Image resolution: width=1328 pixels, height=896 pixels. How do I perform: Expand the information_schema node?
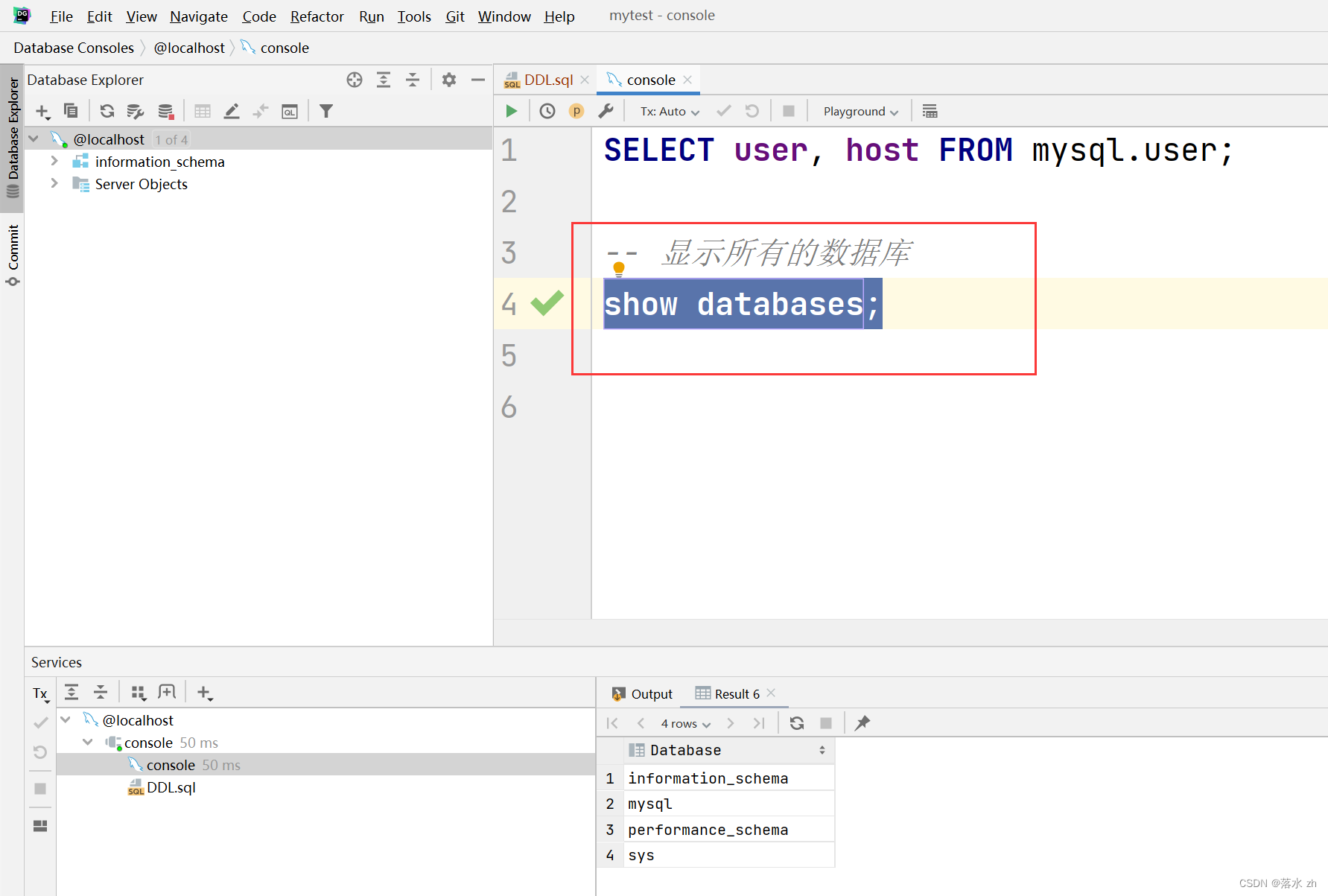click(54, 161)
